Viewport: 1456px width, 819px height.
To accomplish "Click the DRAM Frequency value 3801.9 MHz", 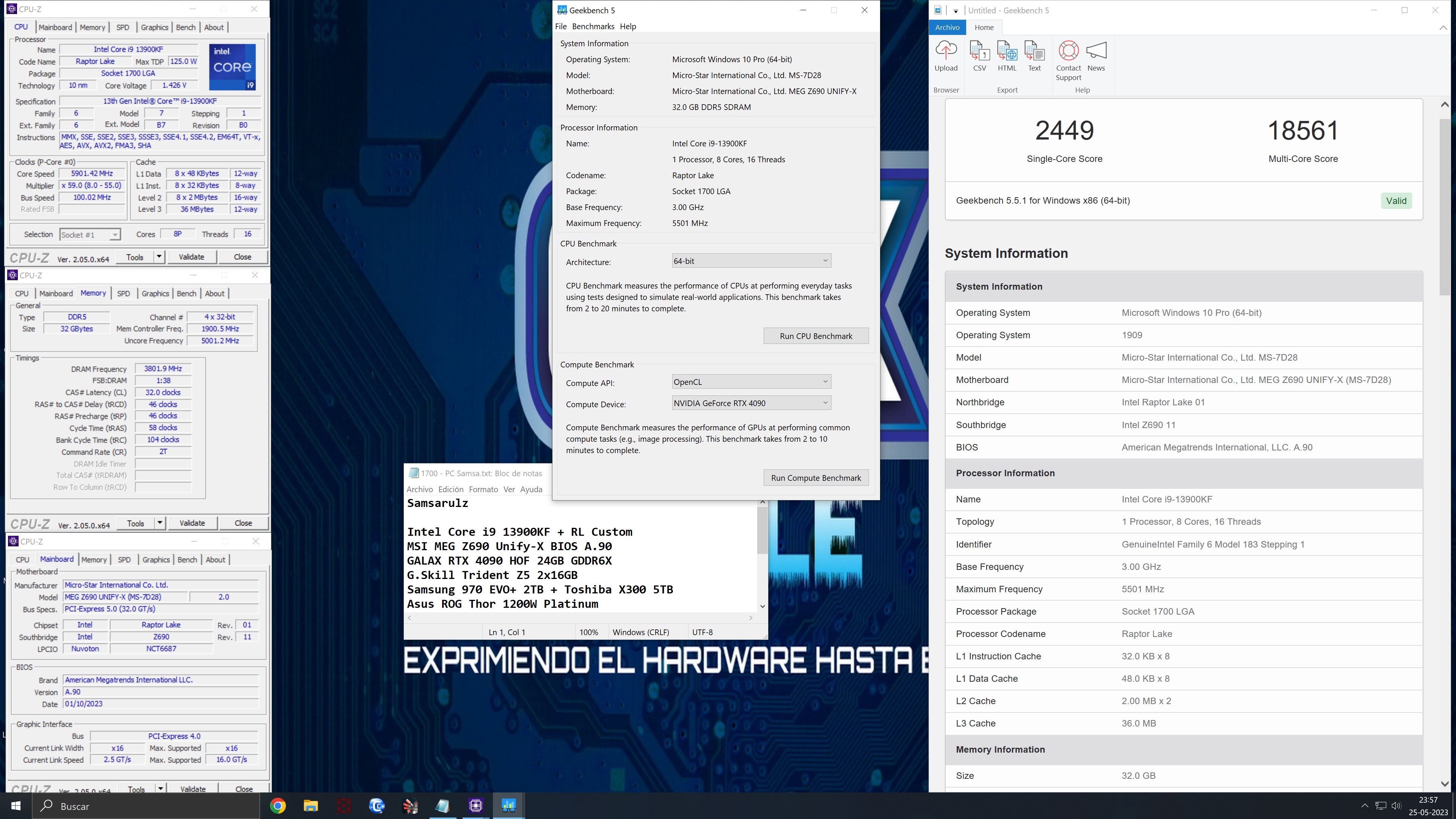I will pos(163,369).
